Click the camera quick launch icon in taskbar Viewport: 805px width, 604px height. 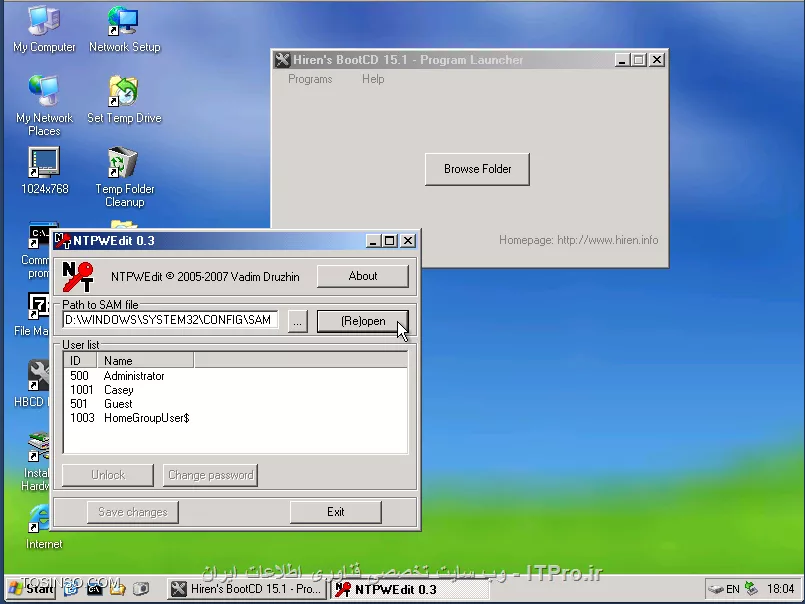tap(141, 589)
